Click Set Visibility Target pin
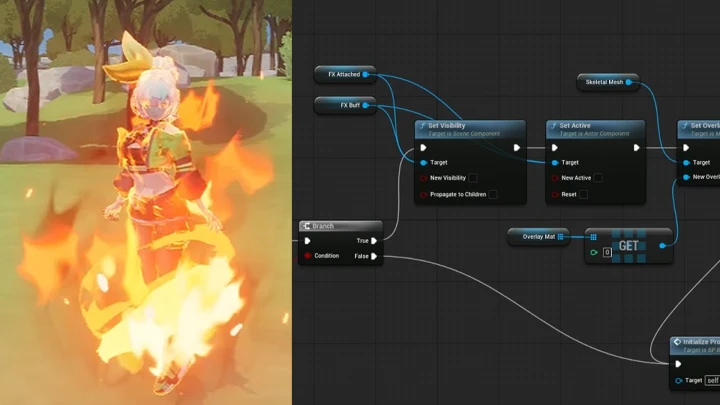The width and height of the screenshot is (720, 405). coord(423,163)
